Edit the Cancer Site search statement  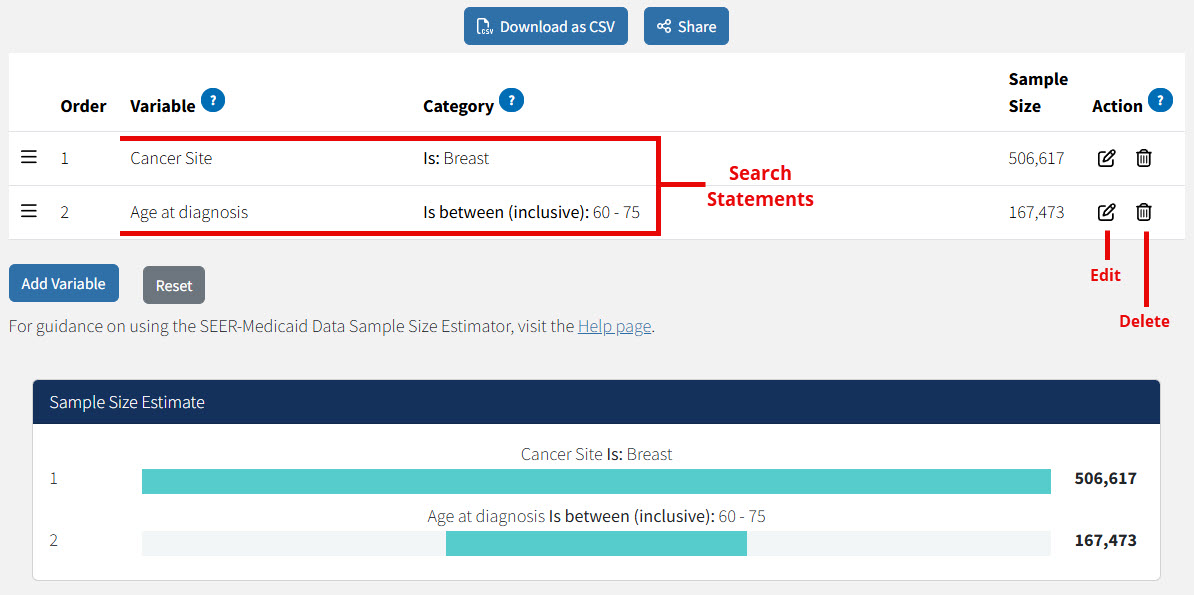1105,157
